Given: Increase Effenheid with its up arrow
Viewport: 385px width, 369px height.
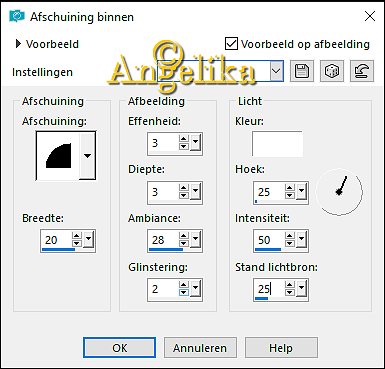Looking at the screenshot, I should [184, 139].
